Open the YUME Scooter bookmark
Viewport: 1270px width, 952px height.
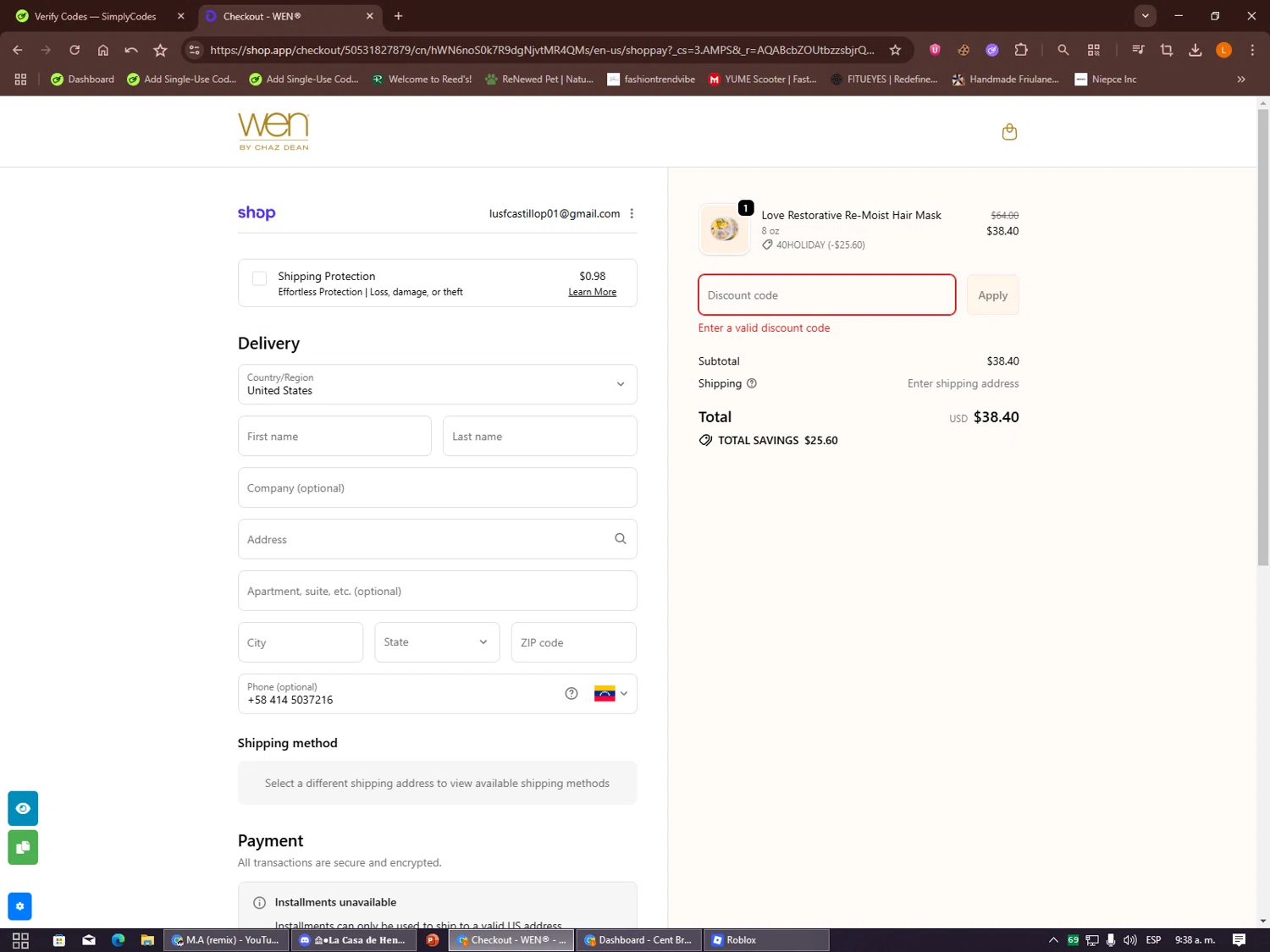762,80
